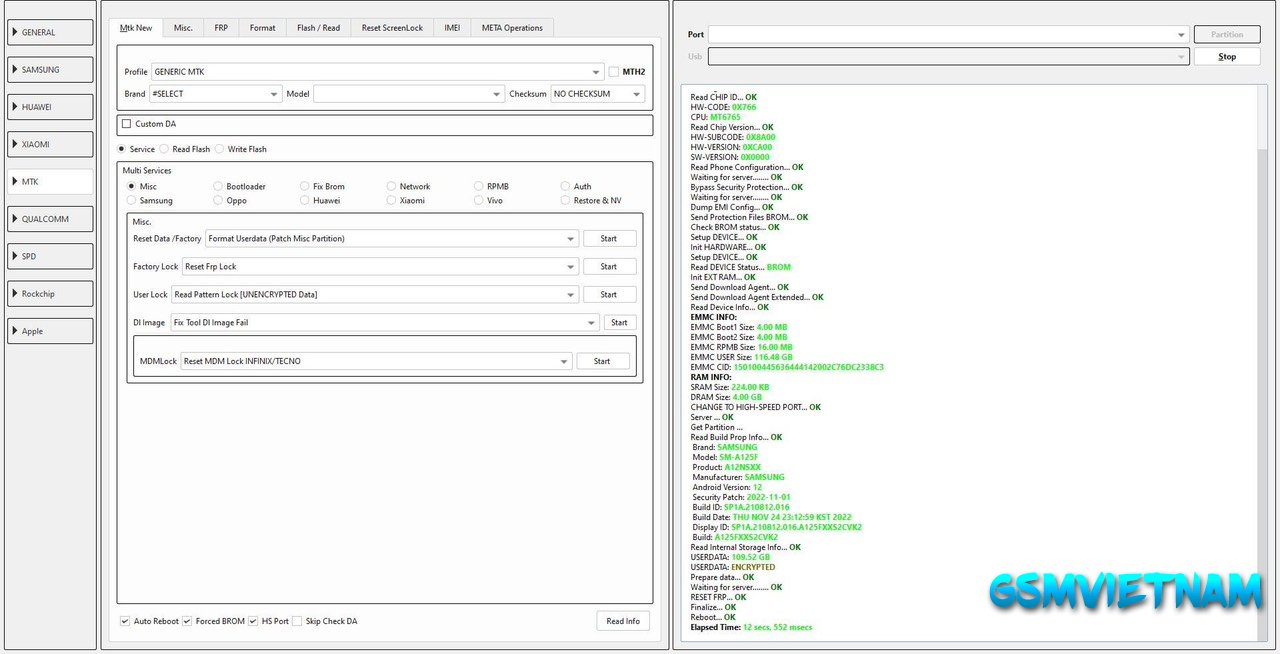Start the Factory Lock operation
Screen dimensions: 1280x654
click(609, 266)
